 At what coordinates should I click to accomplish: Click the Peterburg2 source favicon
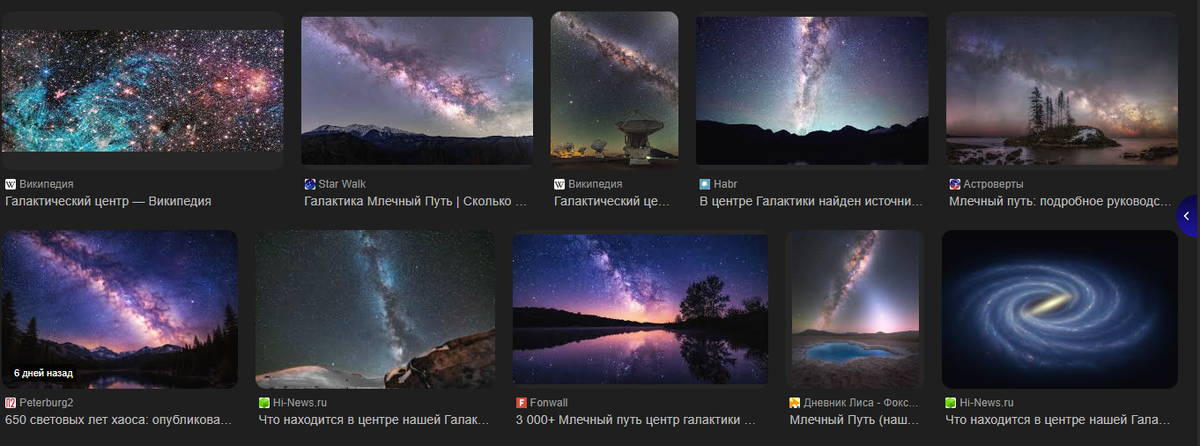click(x=10, y=402)
